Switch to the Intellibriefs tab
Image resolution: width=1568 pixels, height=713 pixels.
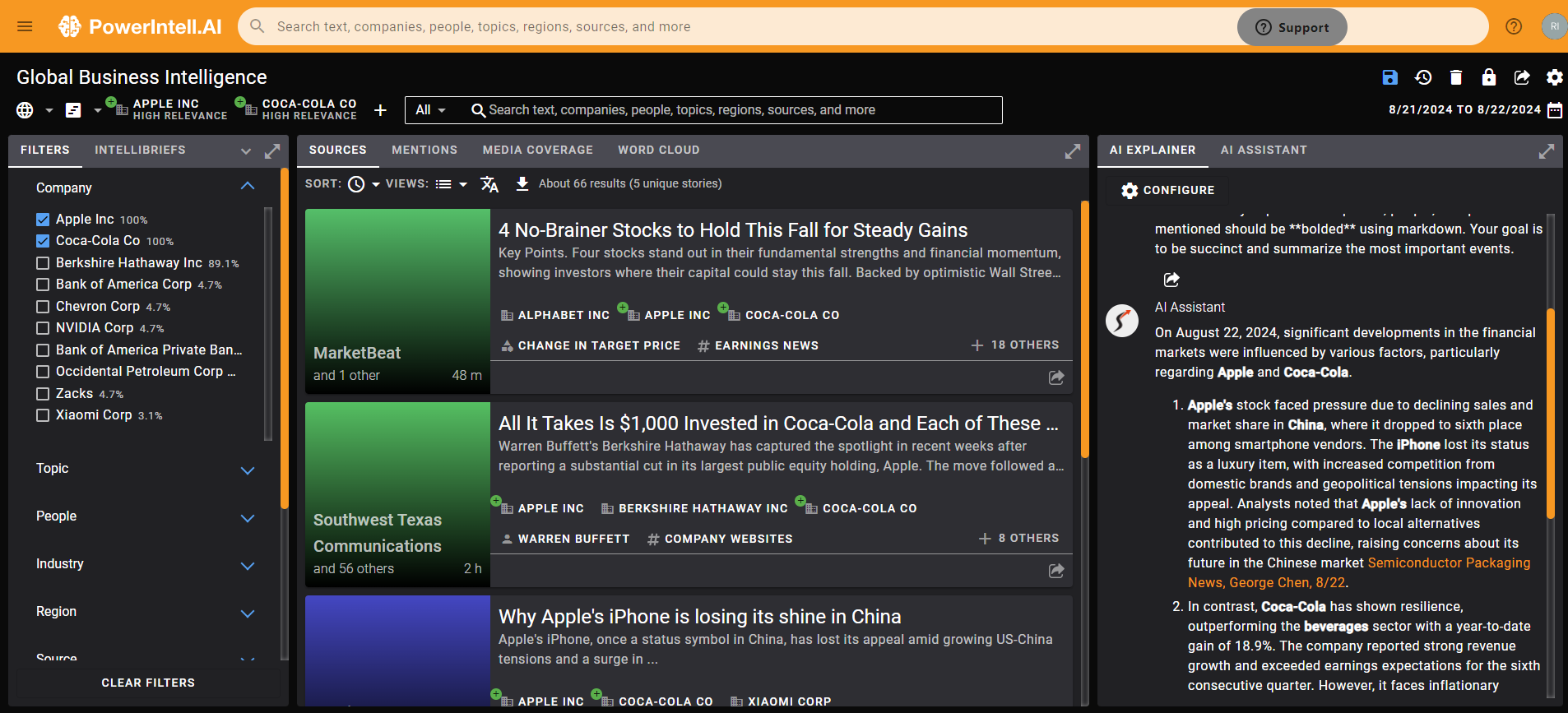click(x=140, y=150)
